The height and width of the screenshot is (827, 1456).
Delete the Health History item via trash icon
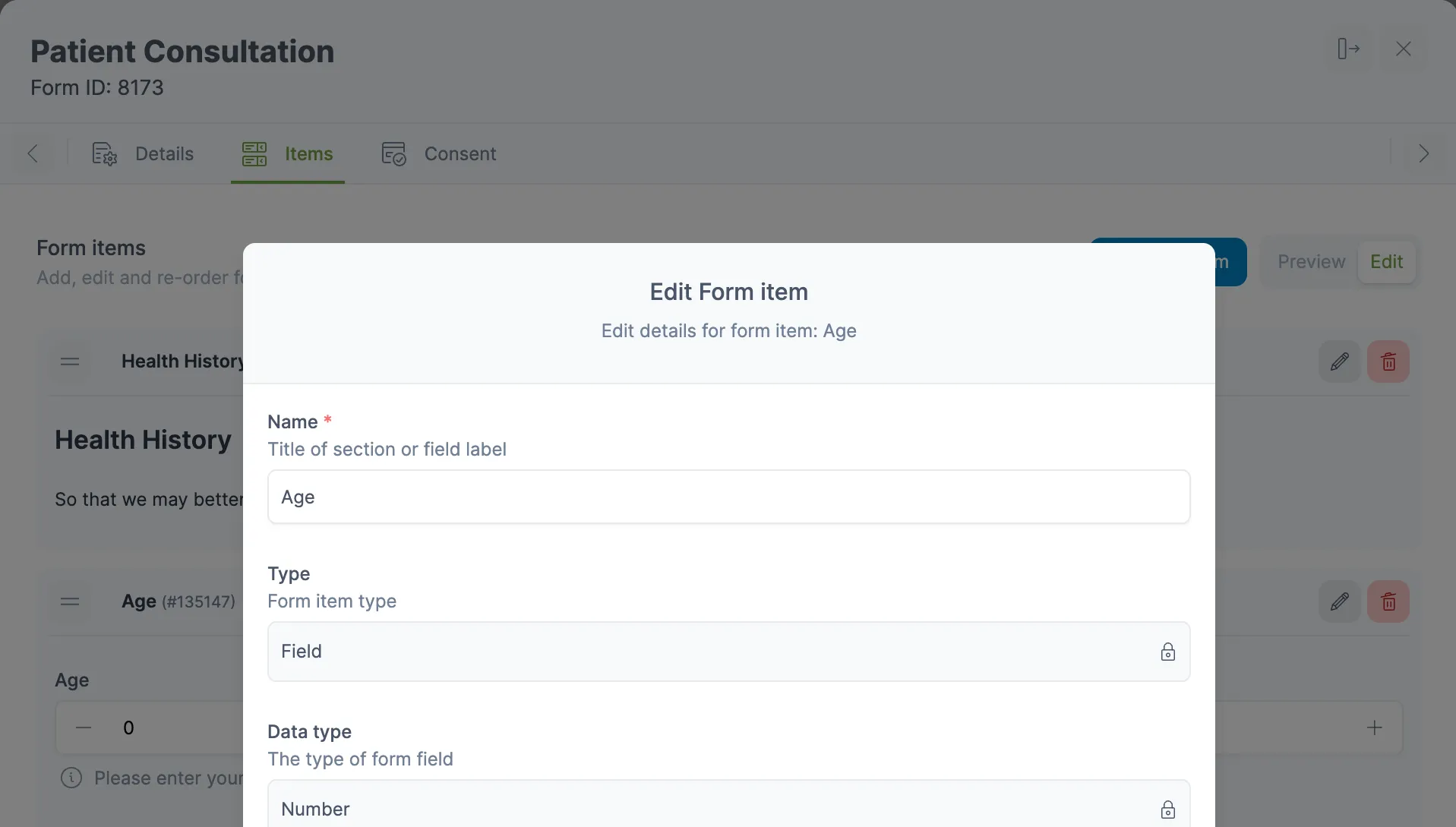(x=1388, y=361)
